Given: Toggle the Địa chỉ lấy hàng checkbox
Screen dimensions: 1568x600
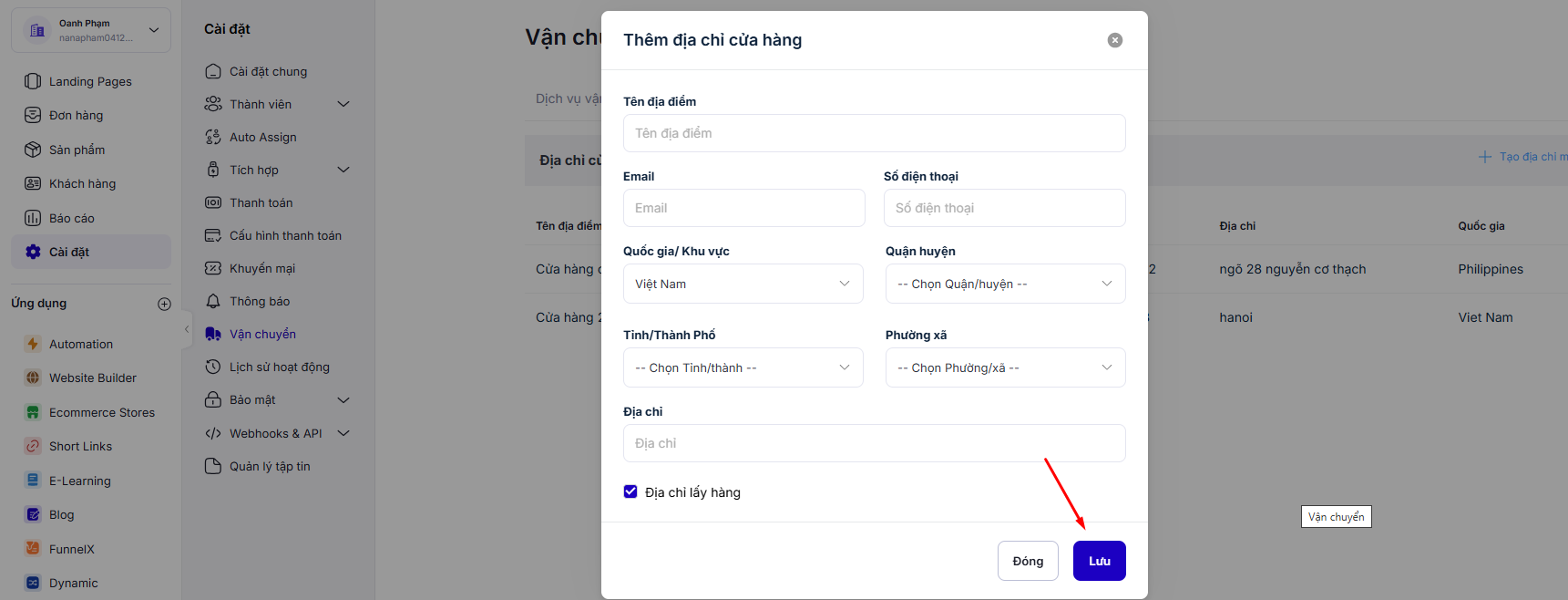Looking at the screenshot, I should (x=630, y=491).
